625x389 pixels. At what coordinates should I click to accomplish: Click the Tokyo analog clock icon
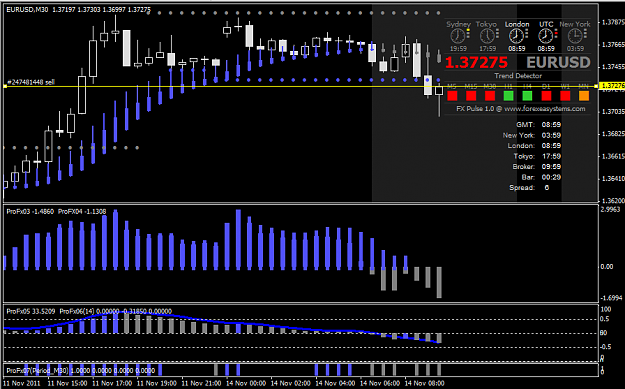[487, 37]
